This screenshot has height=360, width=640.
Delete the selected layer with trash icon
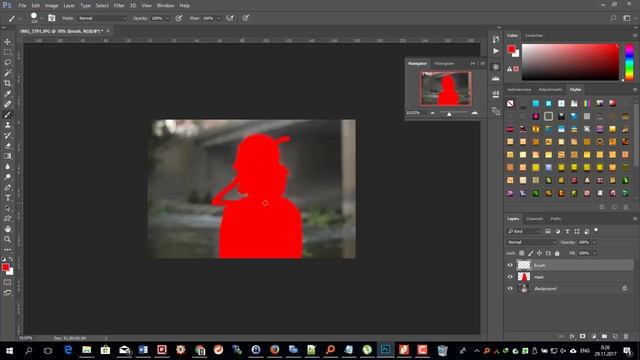(626, 336)
